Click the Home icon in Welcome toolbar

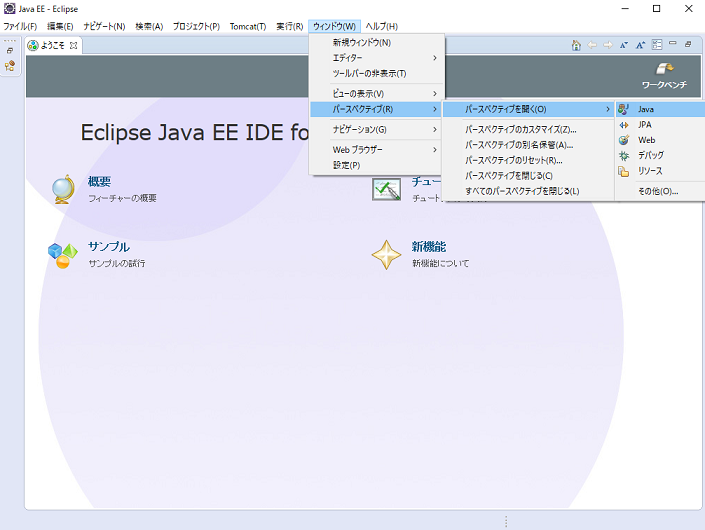pos(576,45)
